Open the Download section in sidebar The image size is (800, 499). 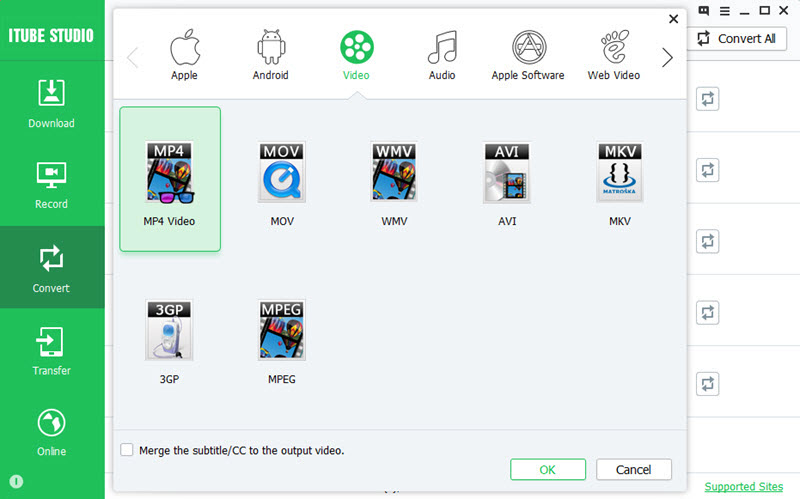coord(52,104)
